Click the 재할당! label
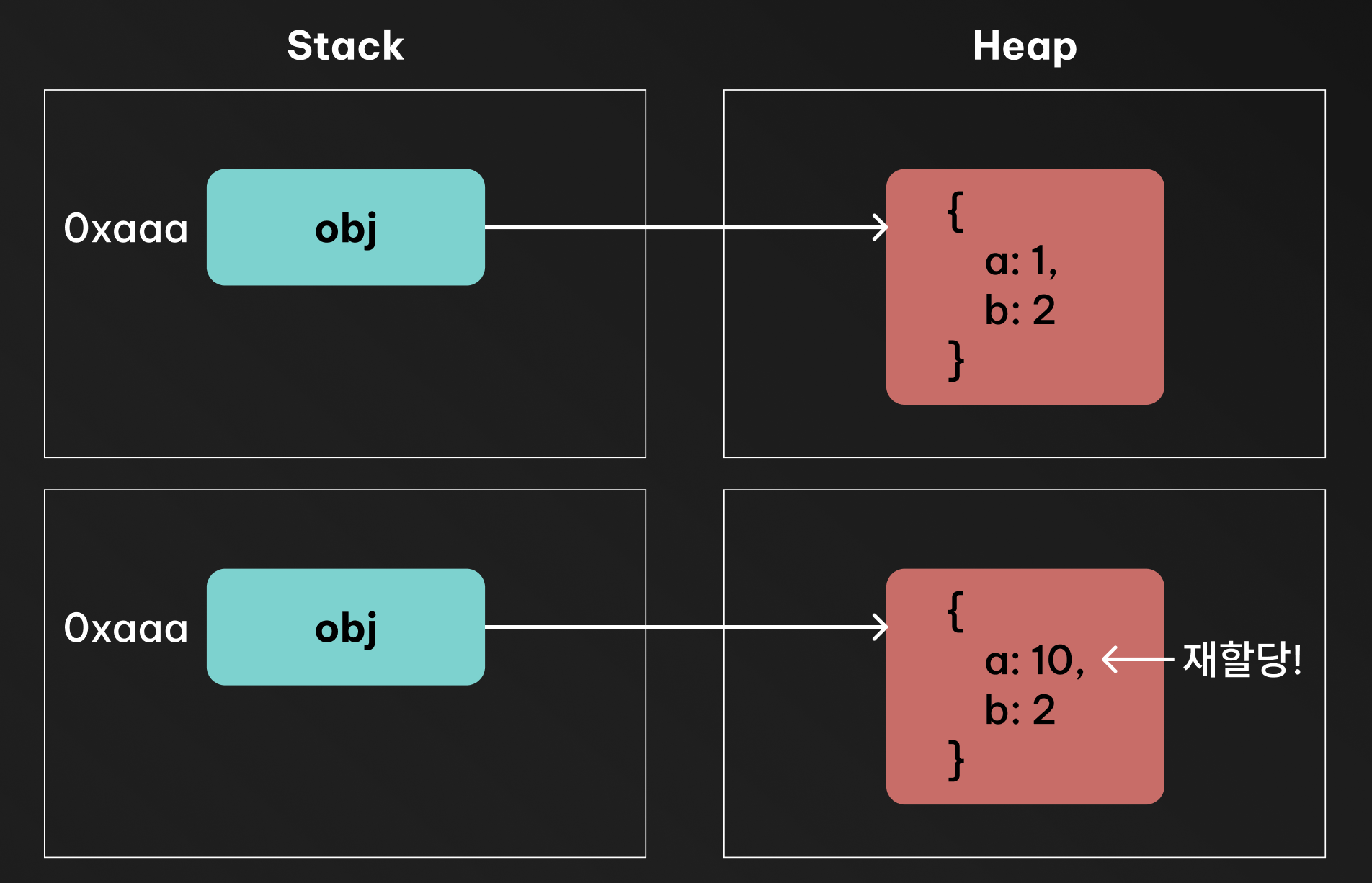Image resolution: width=1372 pixels, height=883 pixels. [1242, 659]
